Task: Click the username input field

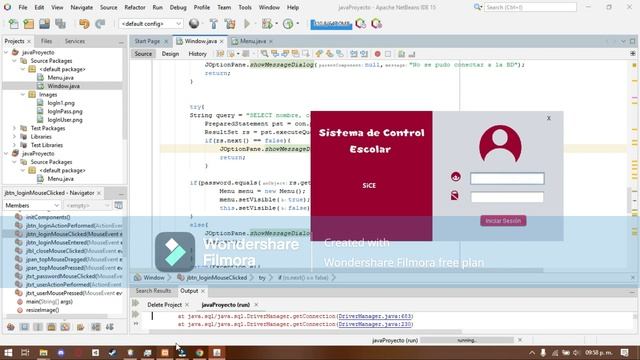Action: 507,178
